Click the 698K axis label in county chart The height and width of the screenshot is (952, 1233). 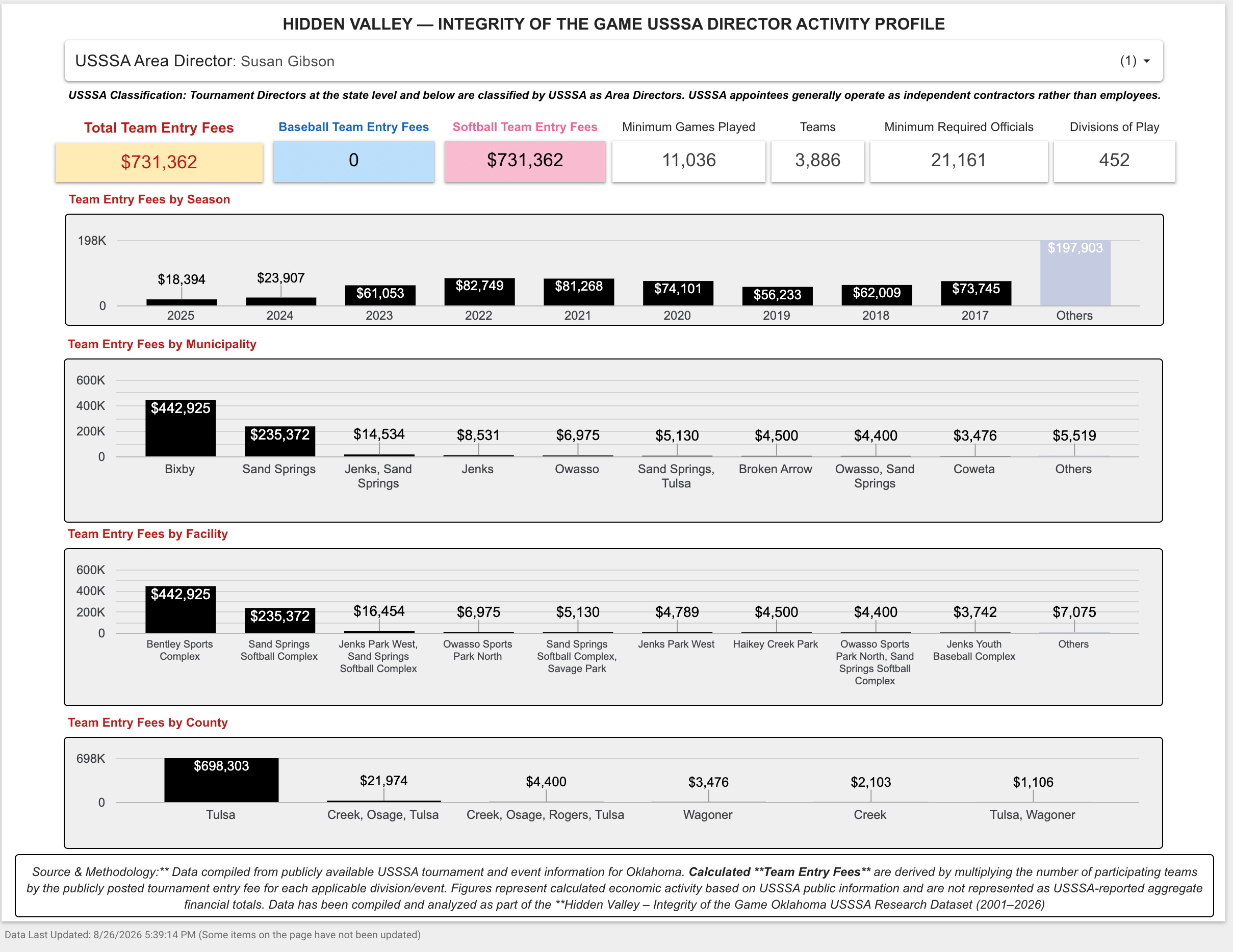pos(91,758)
